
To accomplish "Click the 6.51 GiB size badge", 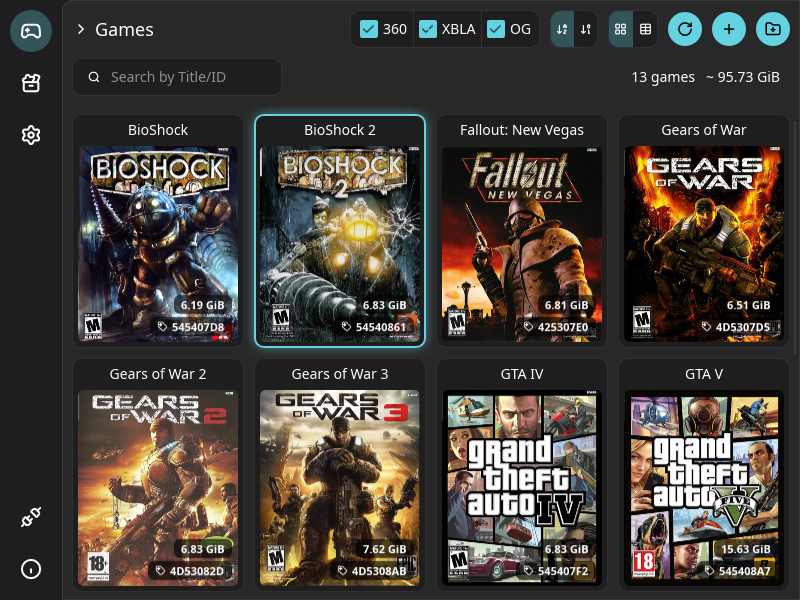I will (748, 305).
